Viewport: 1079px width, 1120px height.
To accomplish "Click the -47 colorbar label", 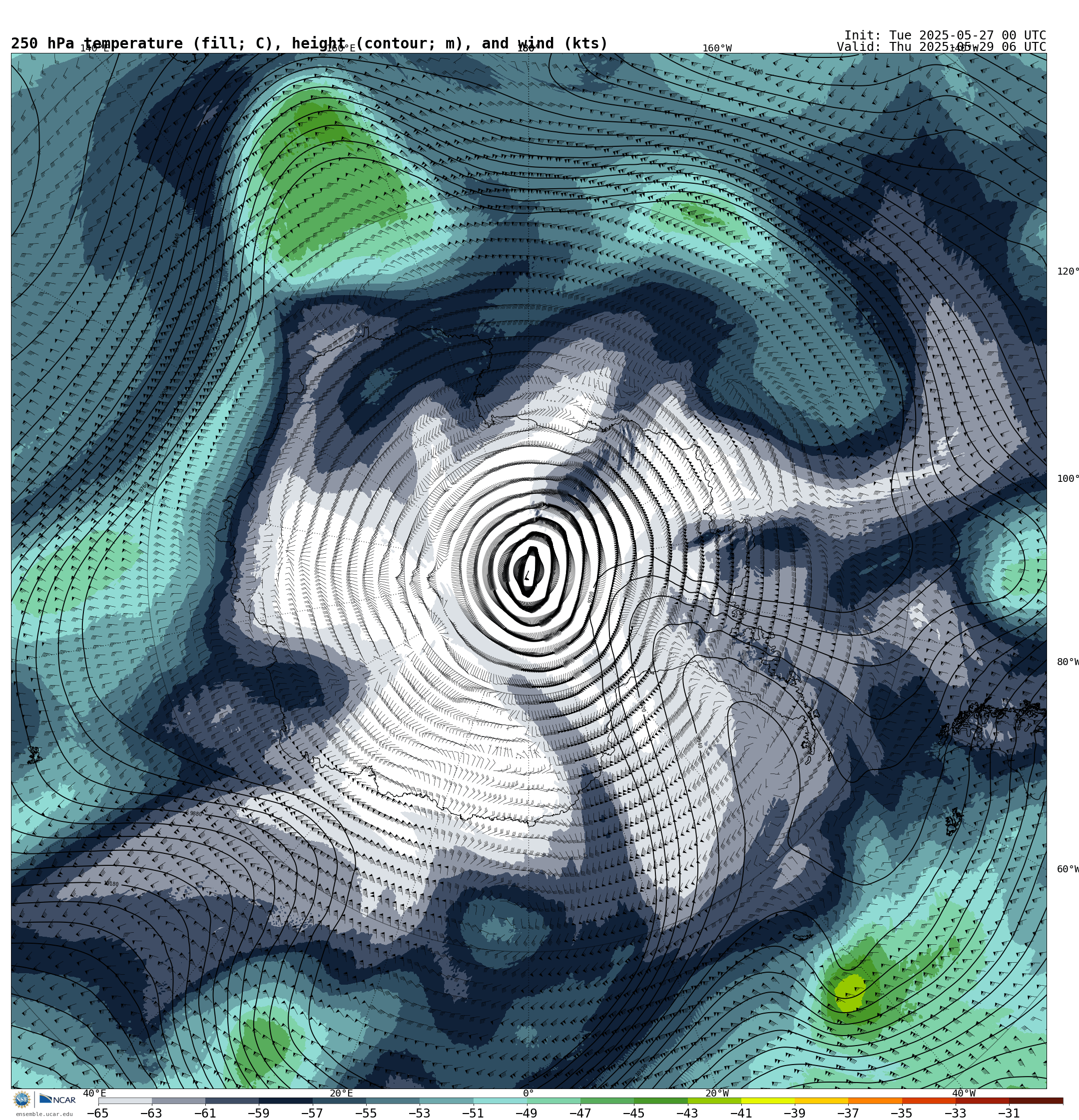I will point(580,1113).
